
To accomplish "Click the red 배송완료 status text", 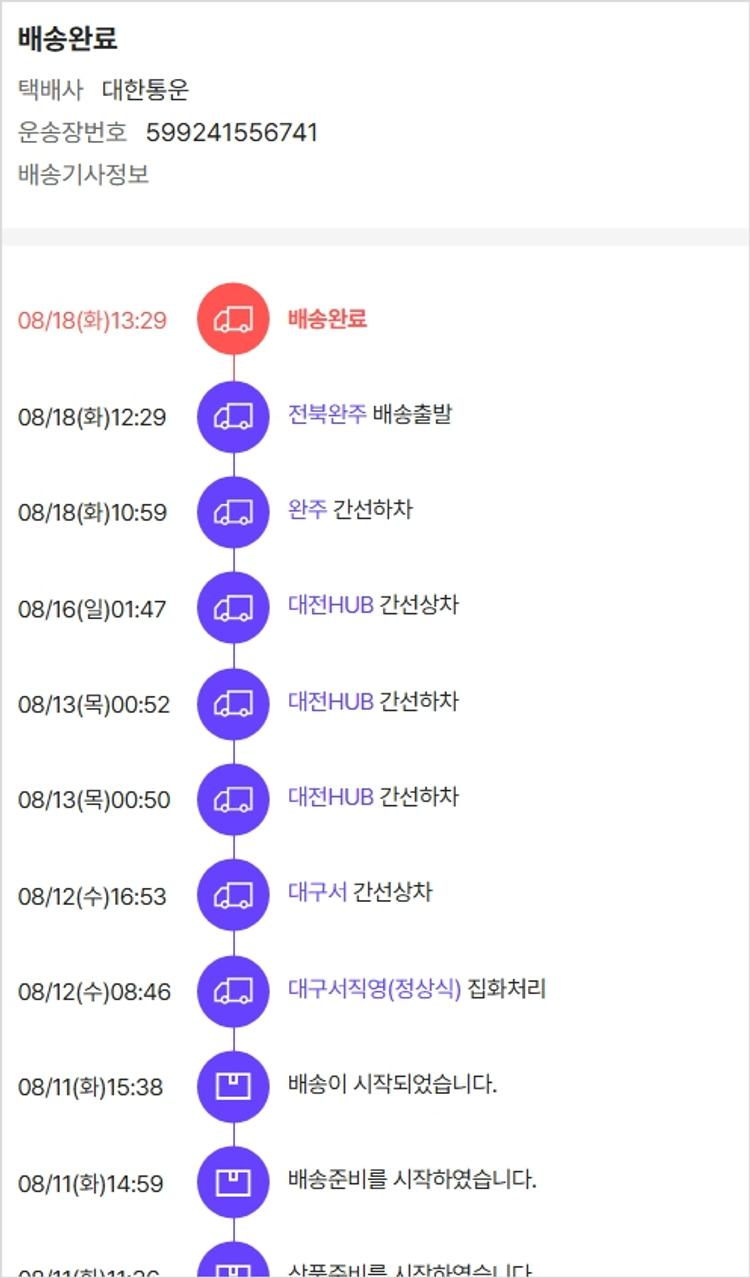I will pos(327,319).
